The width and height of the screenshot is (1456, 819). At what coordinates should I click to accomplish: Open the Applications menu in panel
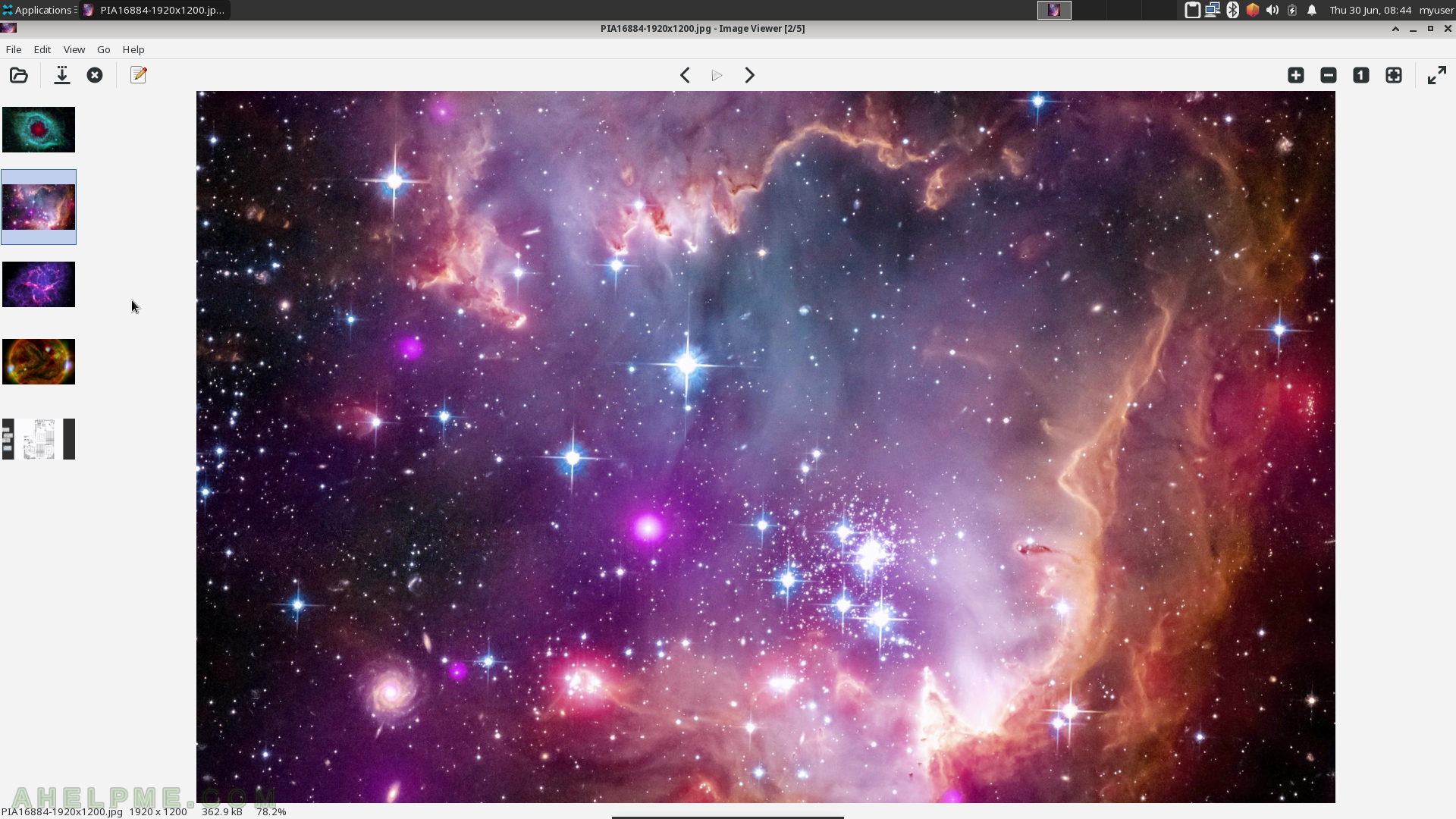pyautogui.click(x=38, y=10)
